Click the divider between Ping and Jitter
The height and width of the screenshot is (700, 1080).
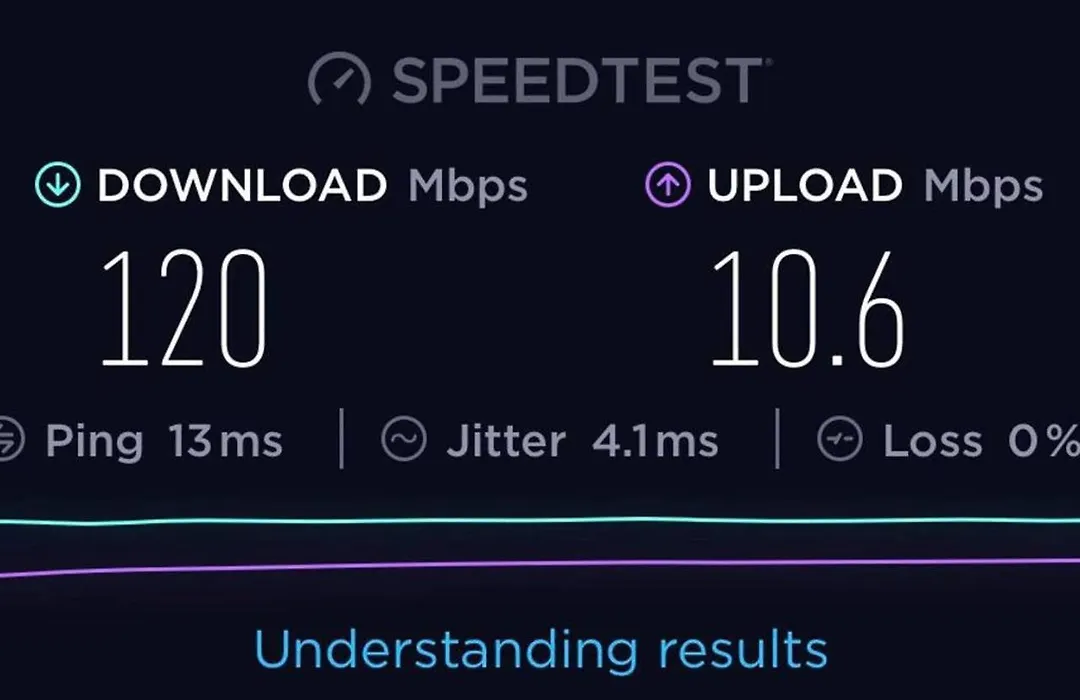[342, 439]
